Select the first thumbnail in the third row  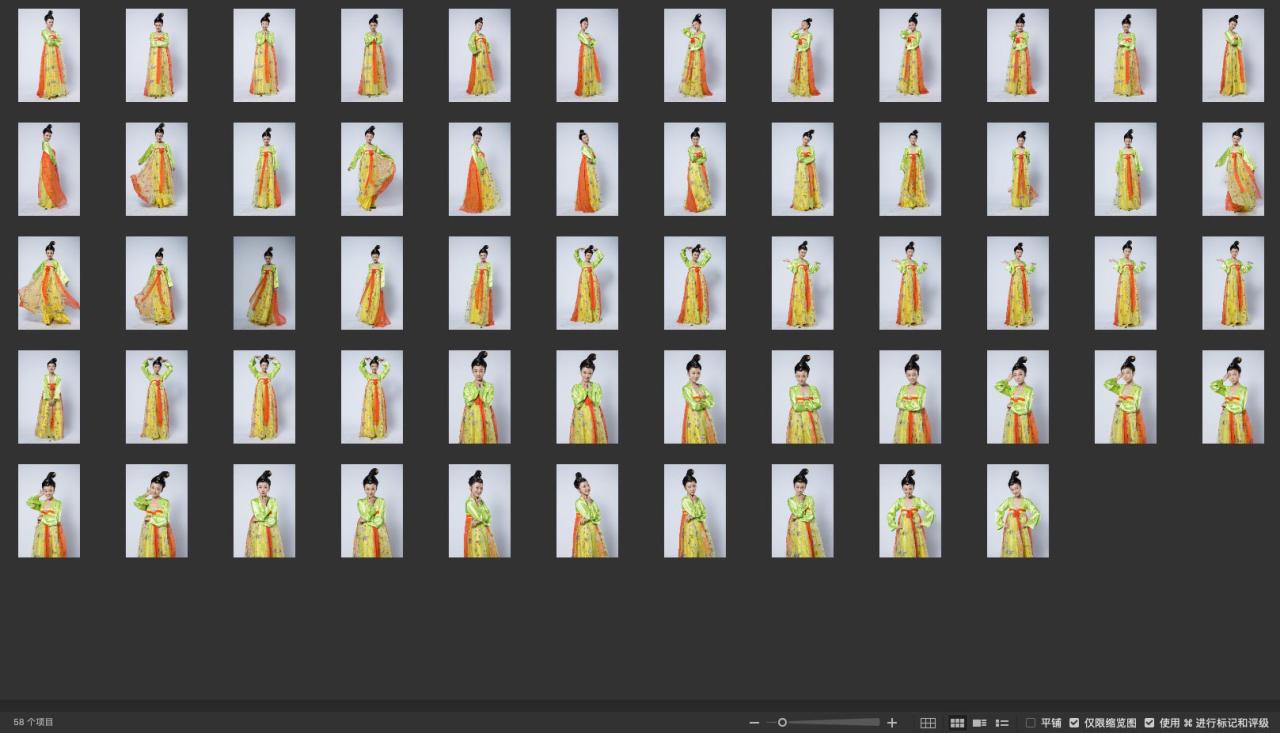click(49, 283)
